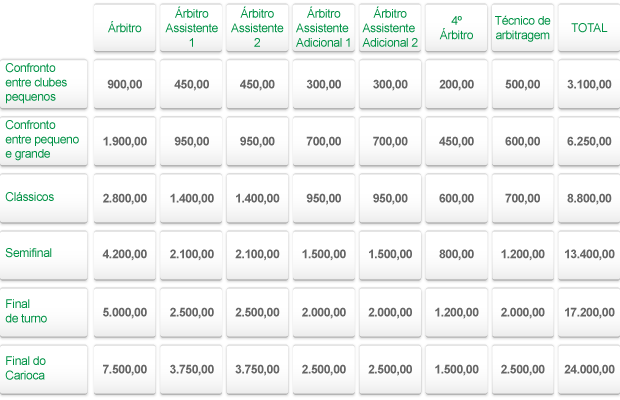Select the TOTAL column header
Screen dimensions: 620x400
[x=589, y=28]
